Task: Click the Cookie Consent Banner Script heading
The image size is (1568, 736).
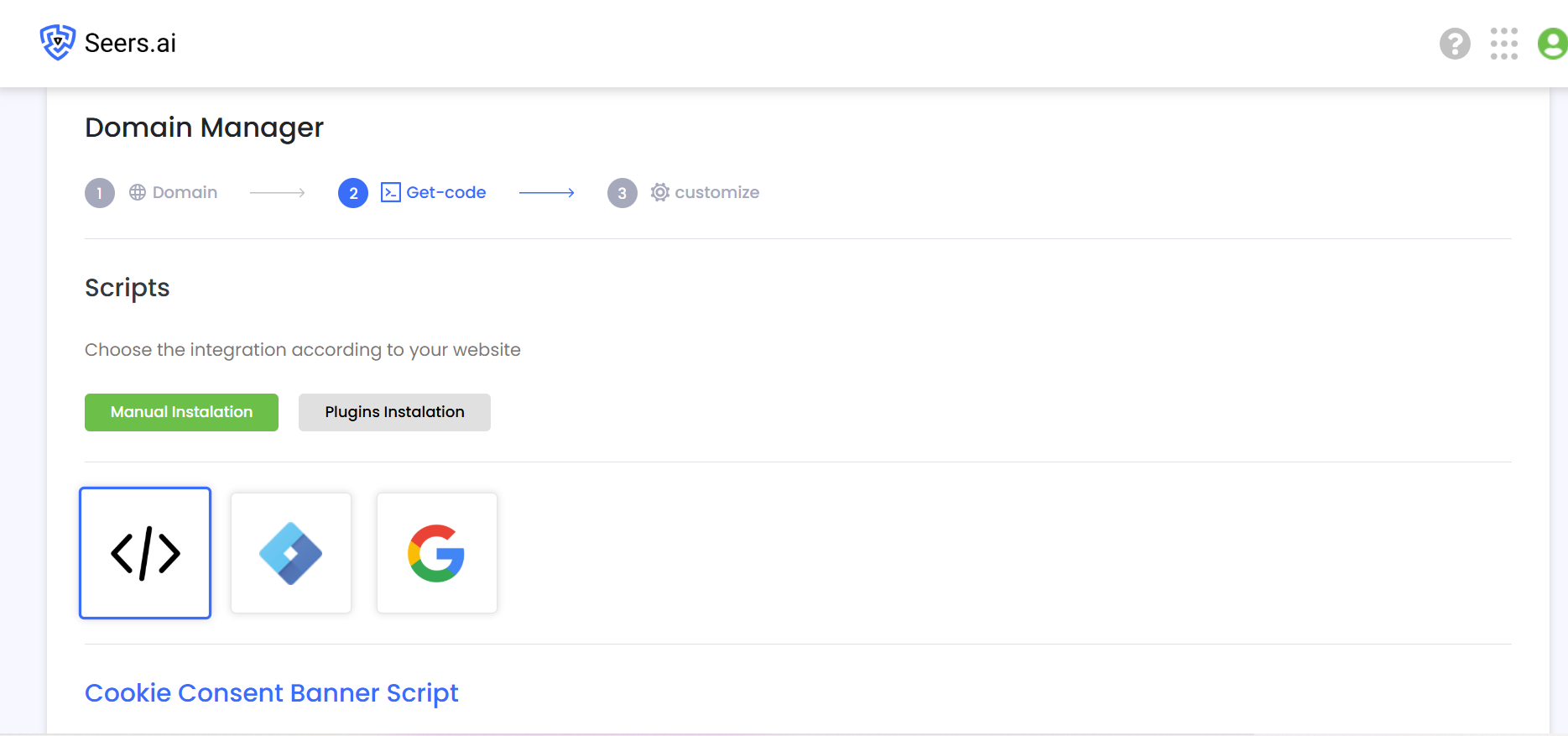Action: coord(272,693)
